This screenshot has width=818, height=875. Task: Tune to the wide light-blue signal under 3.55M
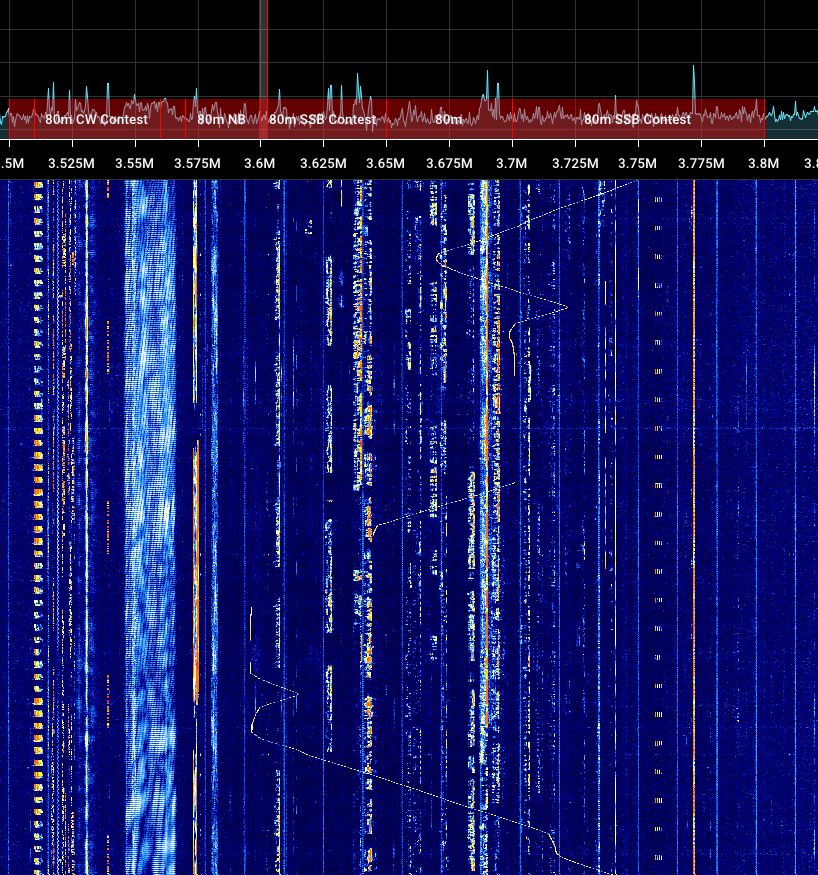pyautogui.click(x=150, y=525)
